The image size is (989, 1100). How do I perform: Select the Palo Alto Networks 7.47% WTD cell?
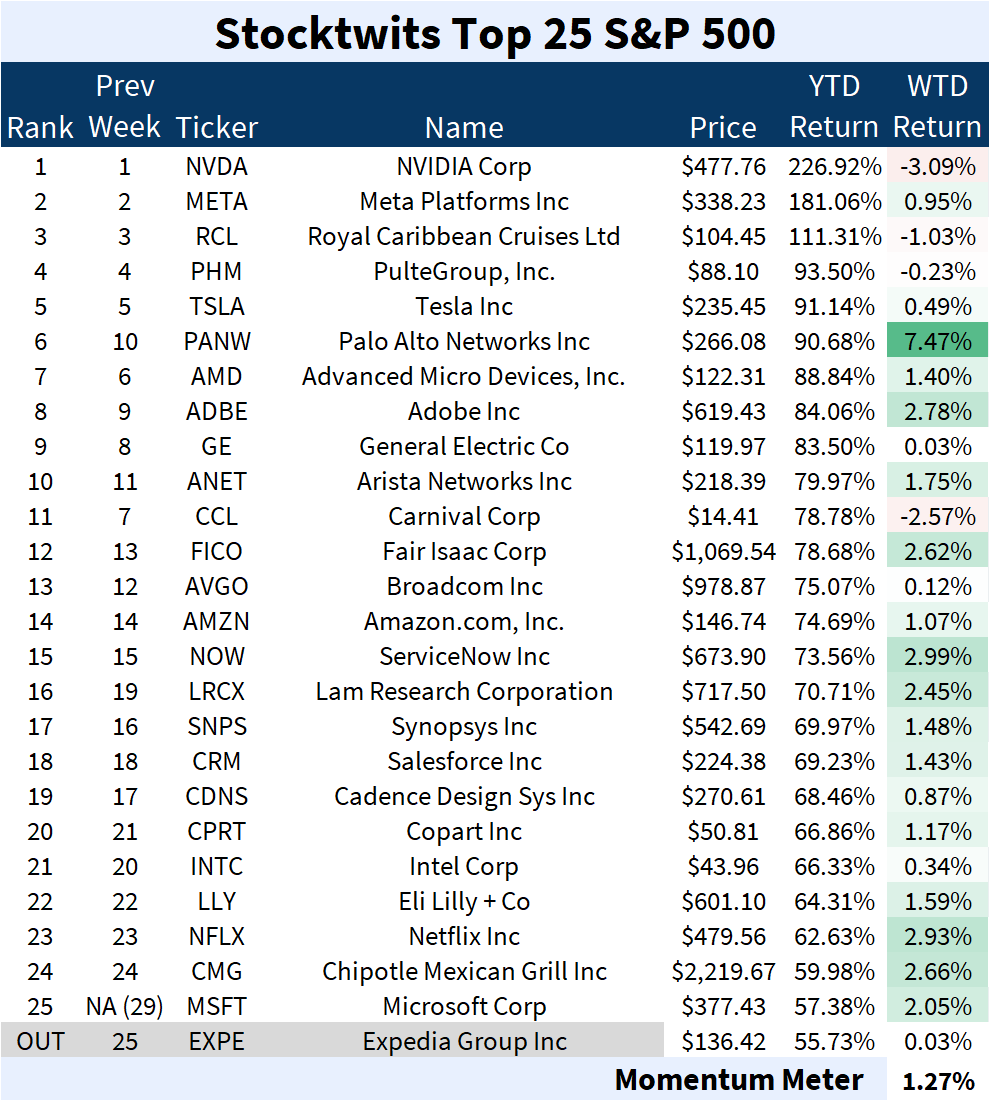[937, 341]
